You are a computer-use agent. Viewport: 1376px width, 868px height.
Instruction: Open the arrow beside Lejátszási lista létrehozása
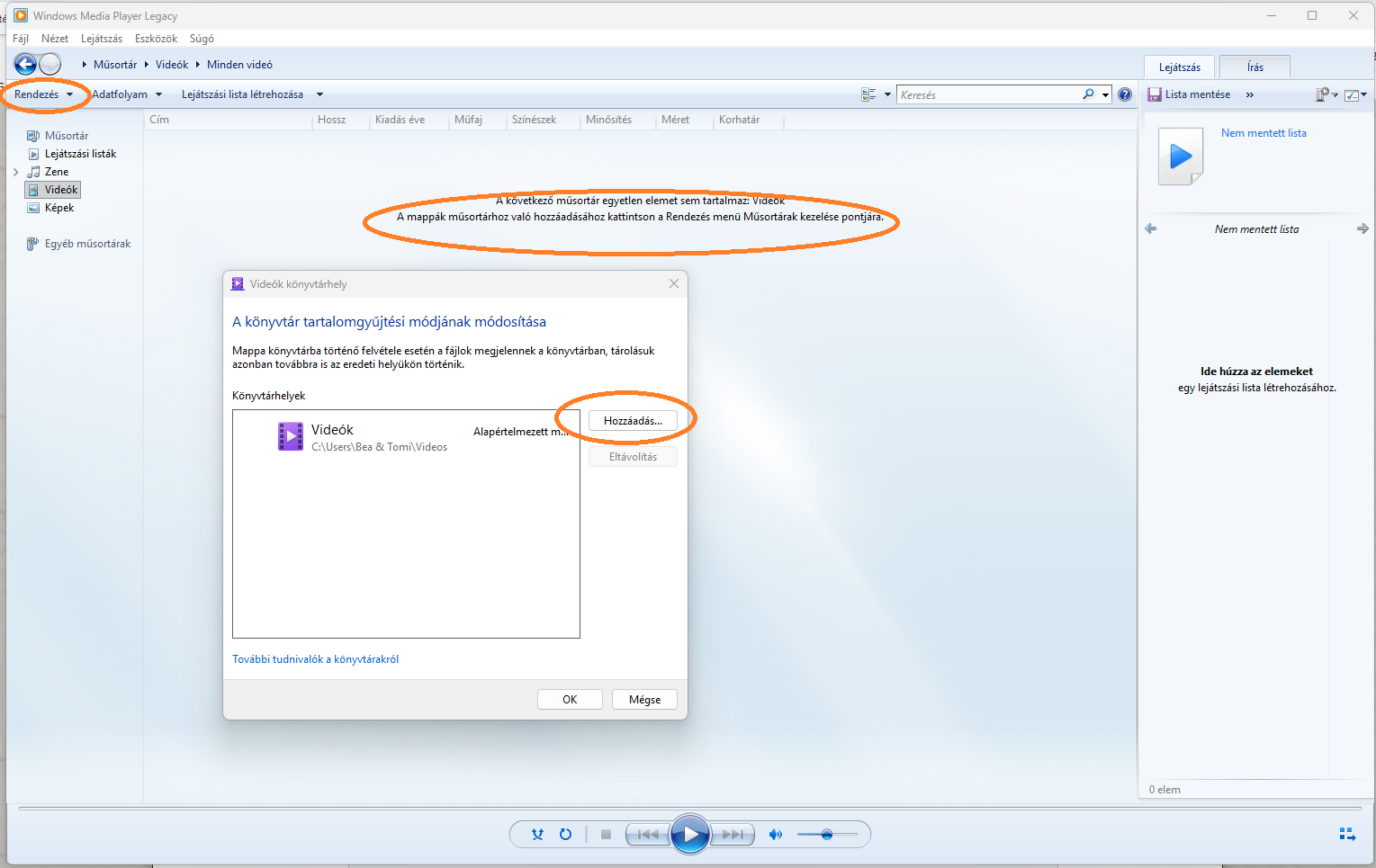click(319, 94)
